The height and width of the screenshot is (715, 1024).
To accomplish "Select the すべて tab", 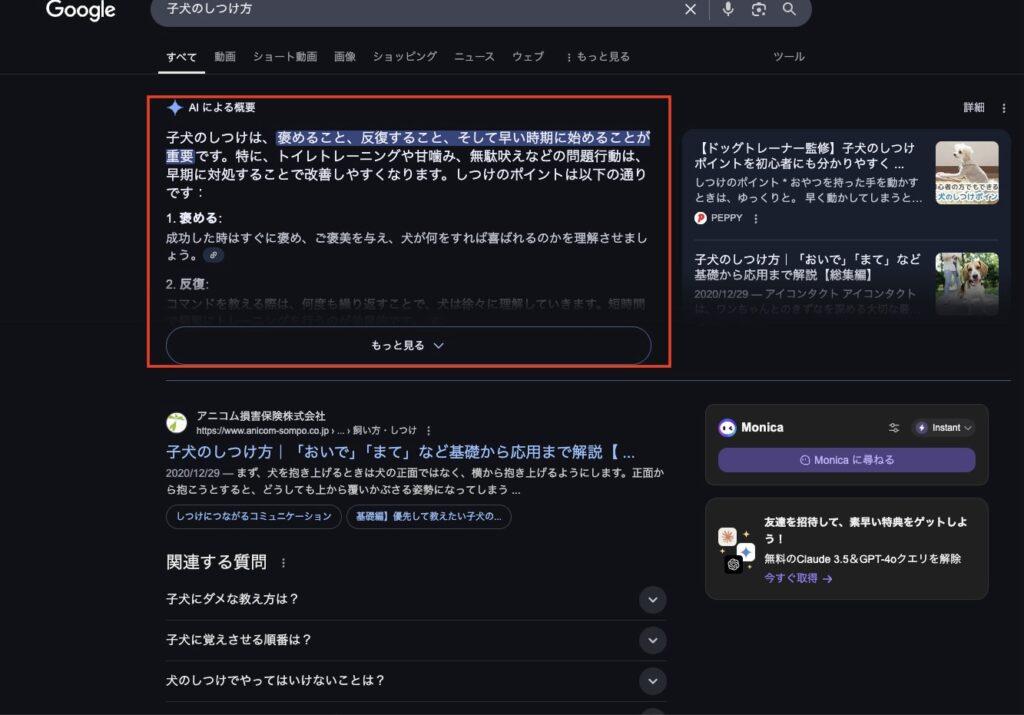I will pos(182,57).
